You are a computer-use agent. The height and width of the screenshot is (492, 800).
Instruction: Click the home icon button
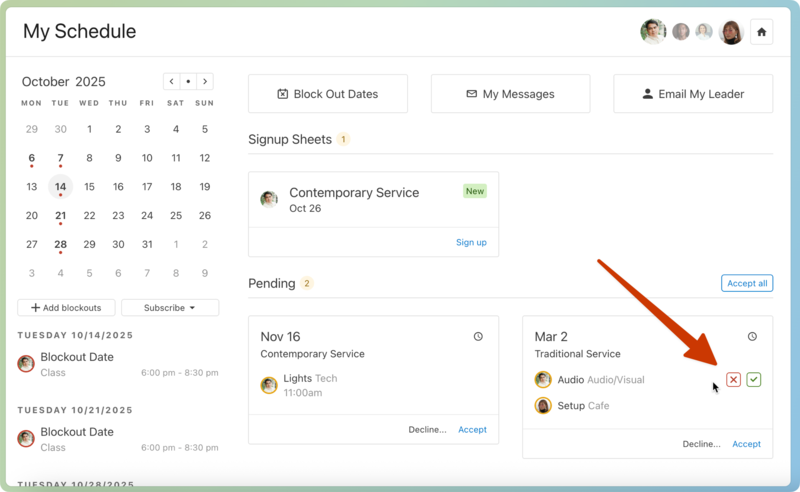[x=761, y=32]
